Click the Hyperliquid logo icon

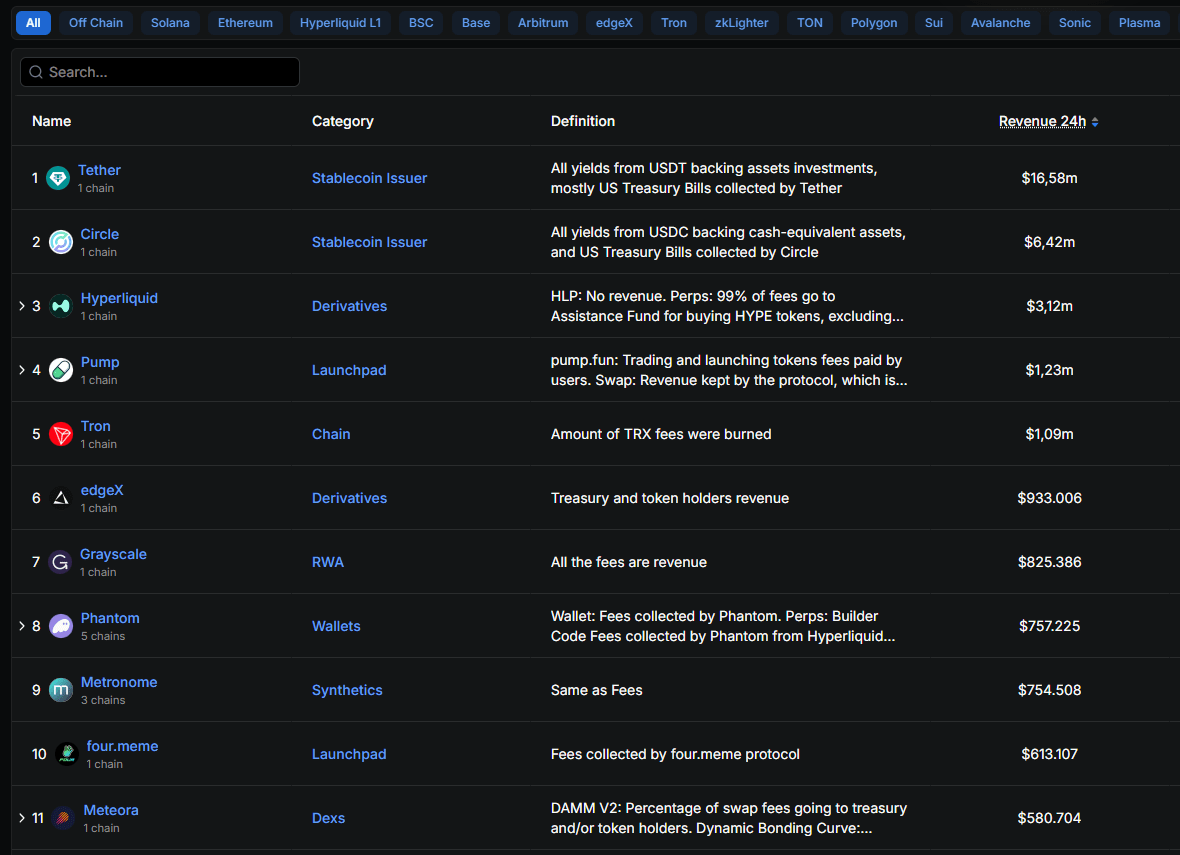61,306
